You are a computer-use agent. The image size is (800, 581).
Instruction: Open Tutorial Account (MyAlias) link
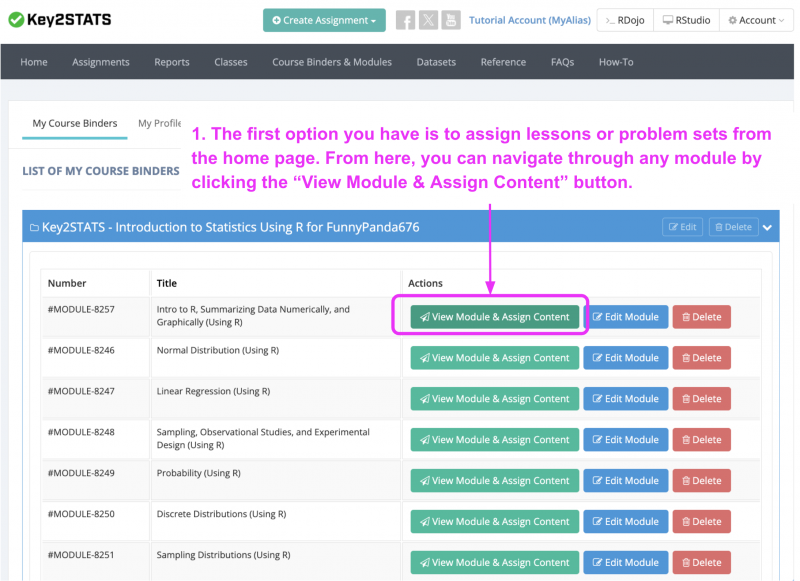tap(530, 20)
